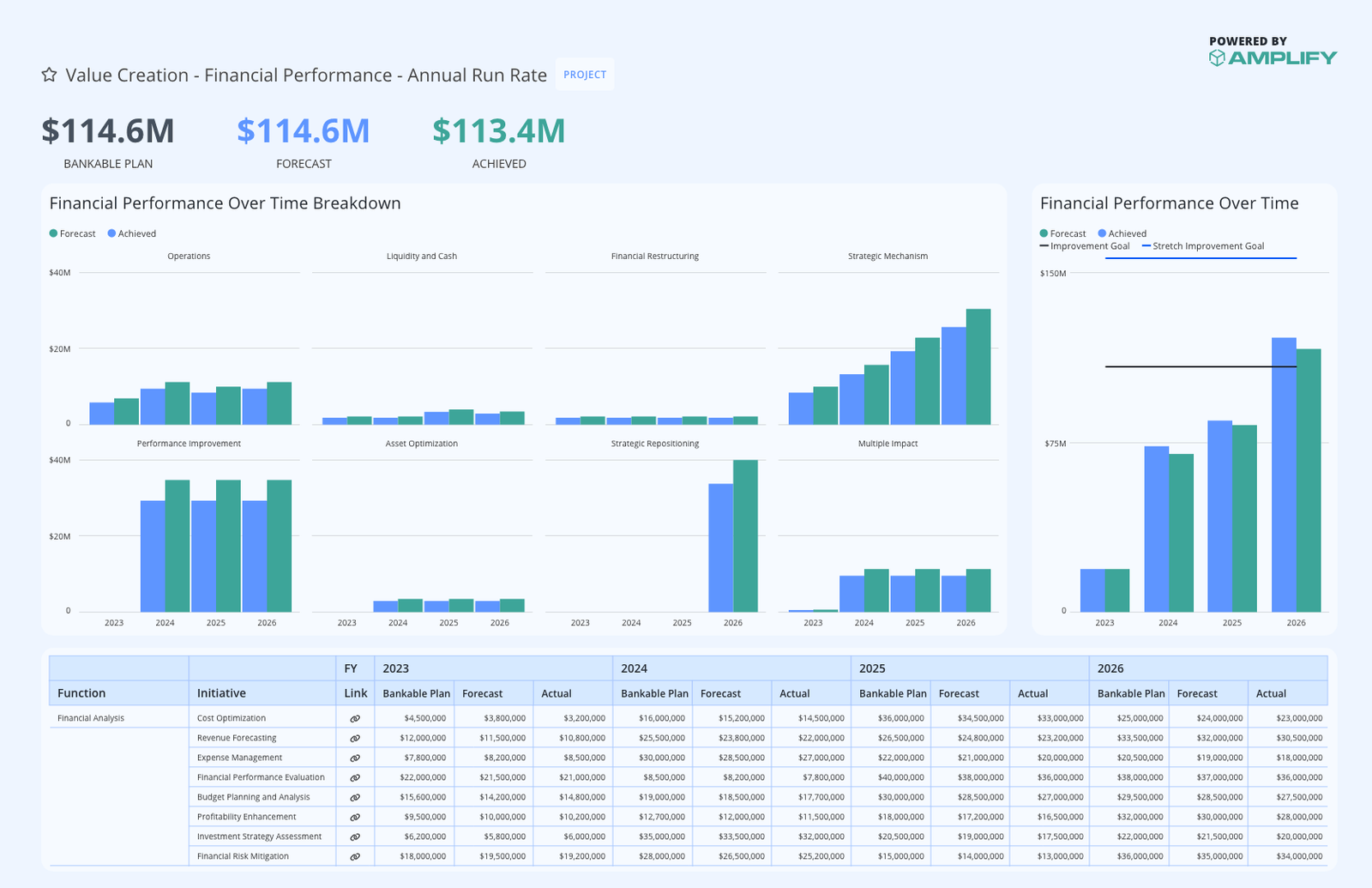Toggle Stretch Improvement Goal legend item

[x=1202, y=246]
